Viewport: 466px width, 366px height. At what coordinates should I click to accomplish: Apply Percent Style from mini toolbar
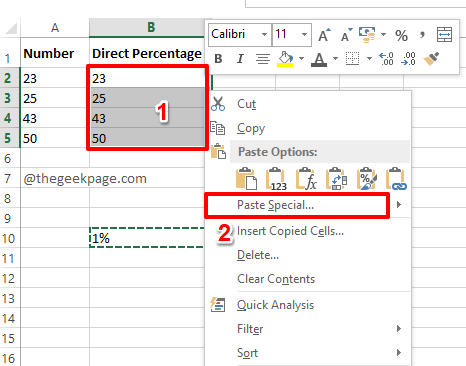[401, 35]
